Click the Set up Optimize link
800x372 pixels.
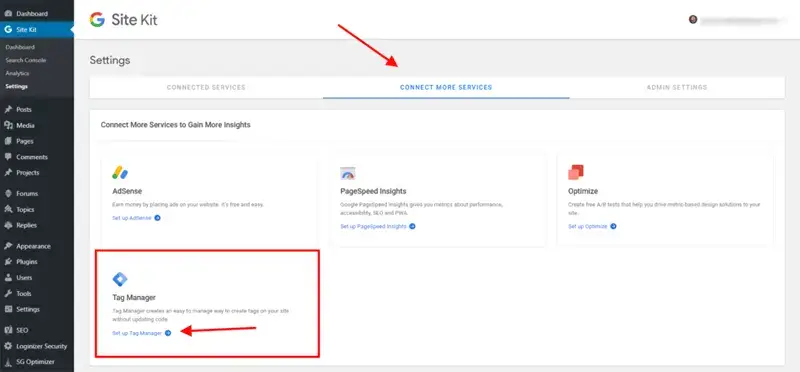pyautogui.click(x=588, y=226)
